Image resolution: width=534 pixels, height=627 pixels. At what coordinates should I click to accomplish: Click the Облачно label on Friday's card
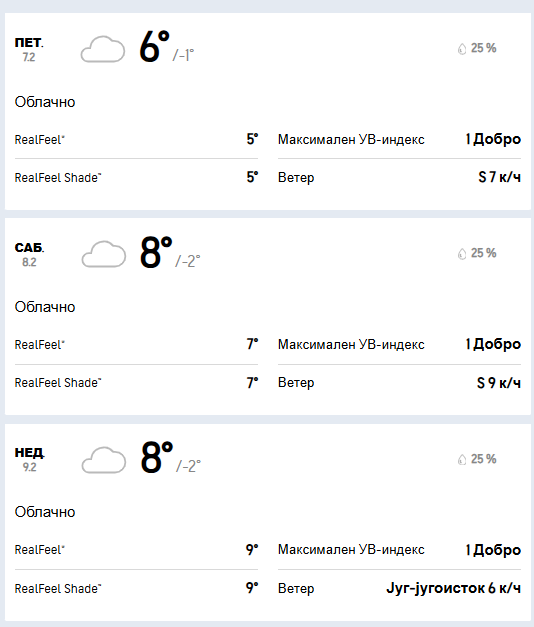(x=45, y=102)
